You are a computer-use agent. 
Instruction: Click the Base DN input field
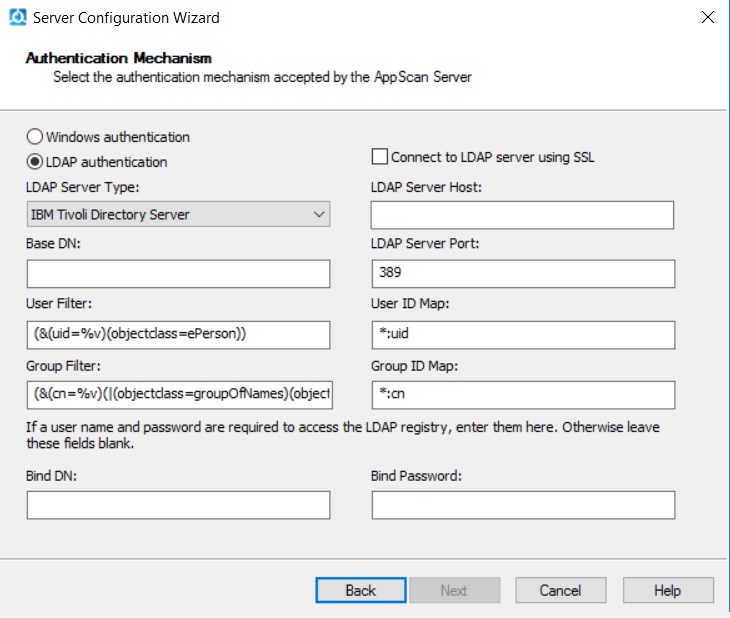pyautogui.click(x=178, y=274)
